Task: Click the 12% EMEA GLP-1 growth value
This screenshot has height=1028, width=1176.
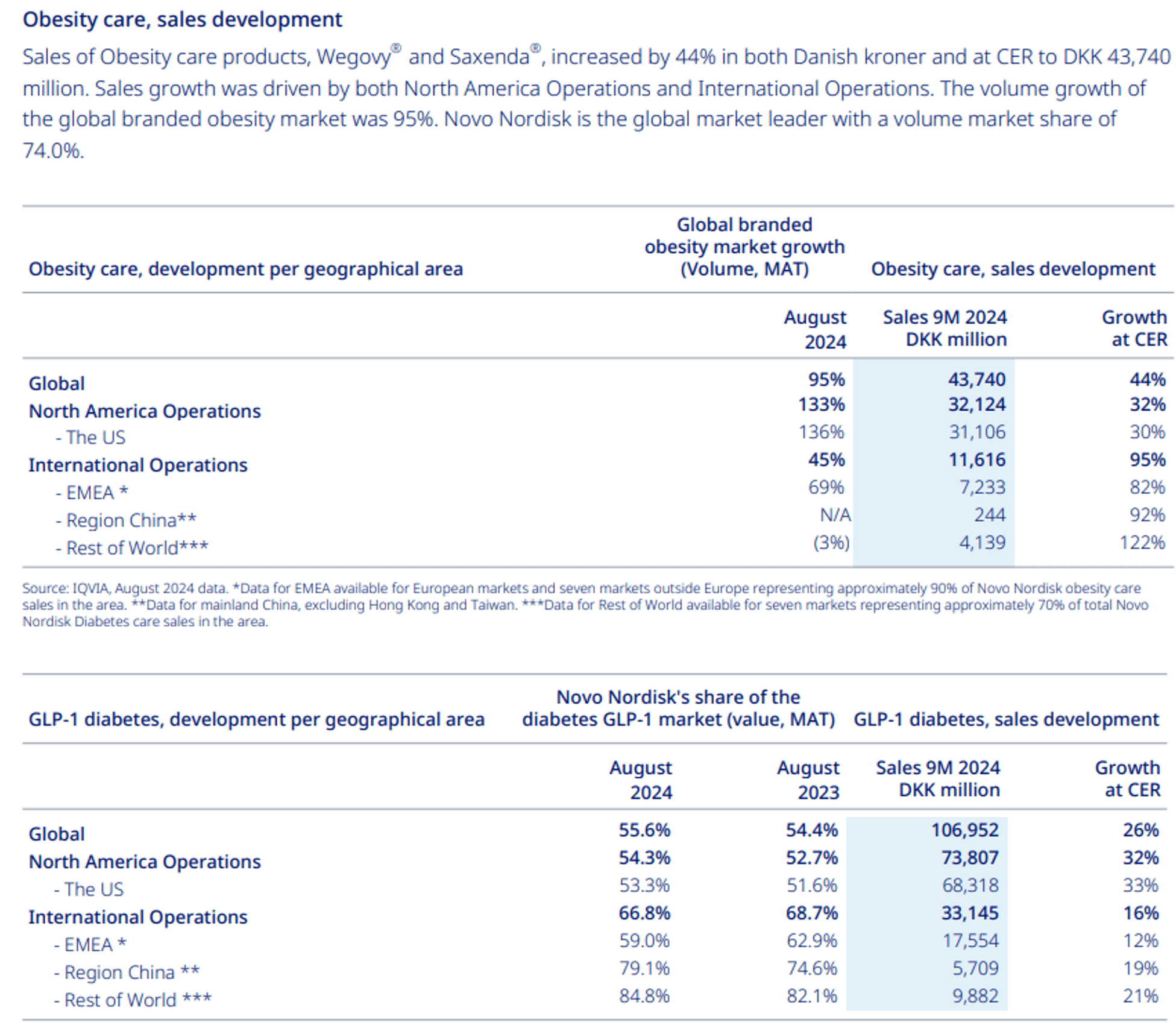Action: (x=1140, y=941)
